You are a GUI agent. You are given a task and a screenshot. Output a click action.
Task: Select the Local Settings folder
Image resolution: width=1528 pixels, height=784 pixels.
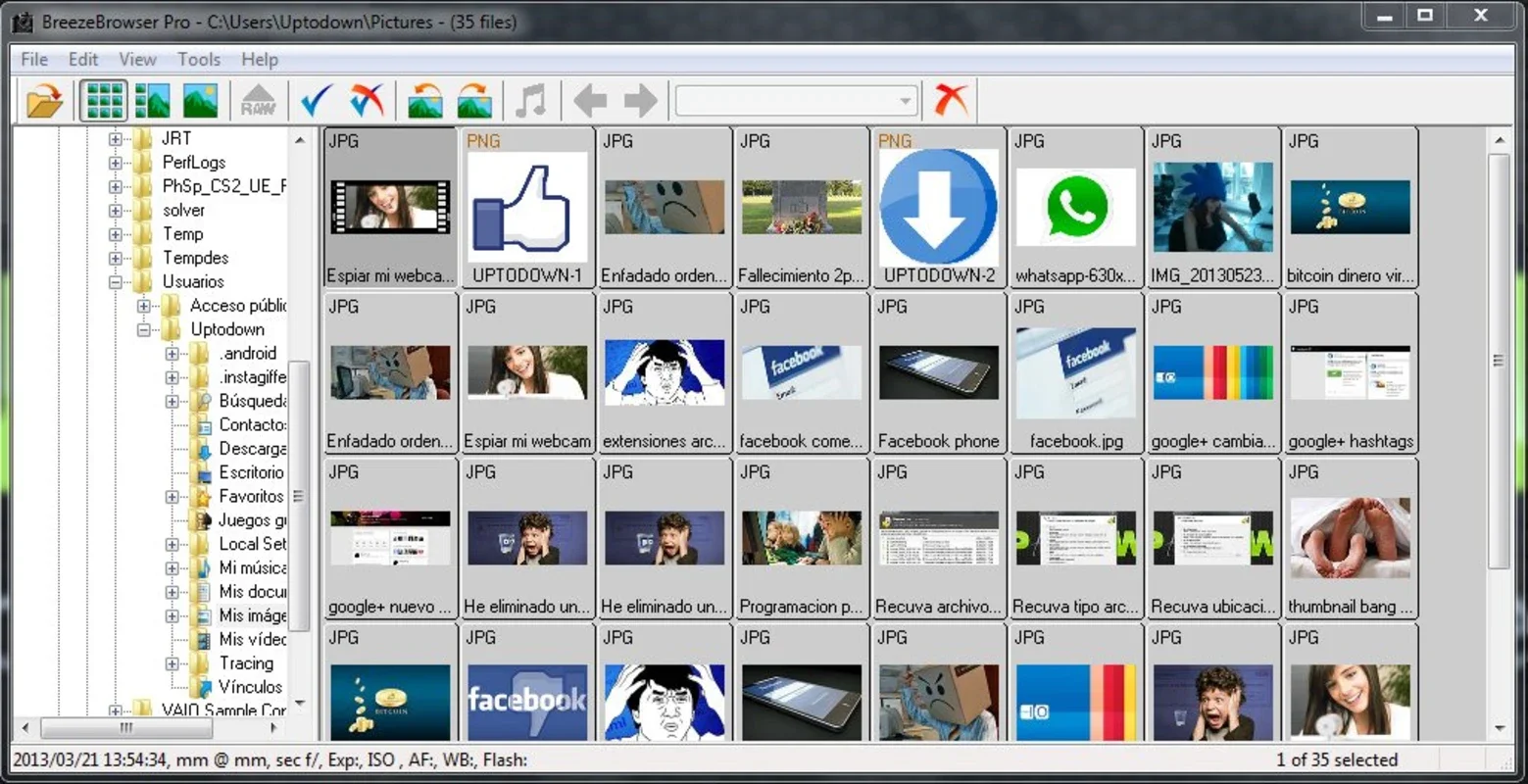(x=252, y=544)
